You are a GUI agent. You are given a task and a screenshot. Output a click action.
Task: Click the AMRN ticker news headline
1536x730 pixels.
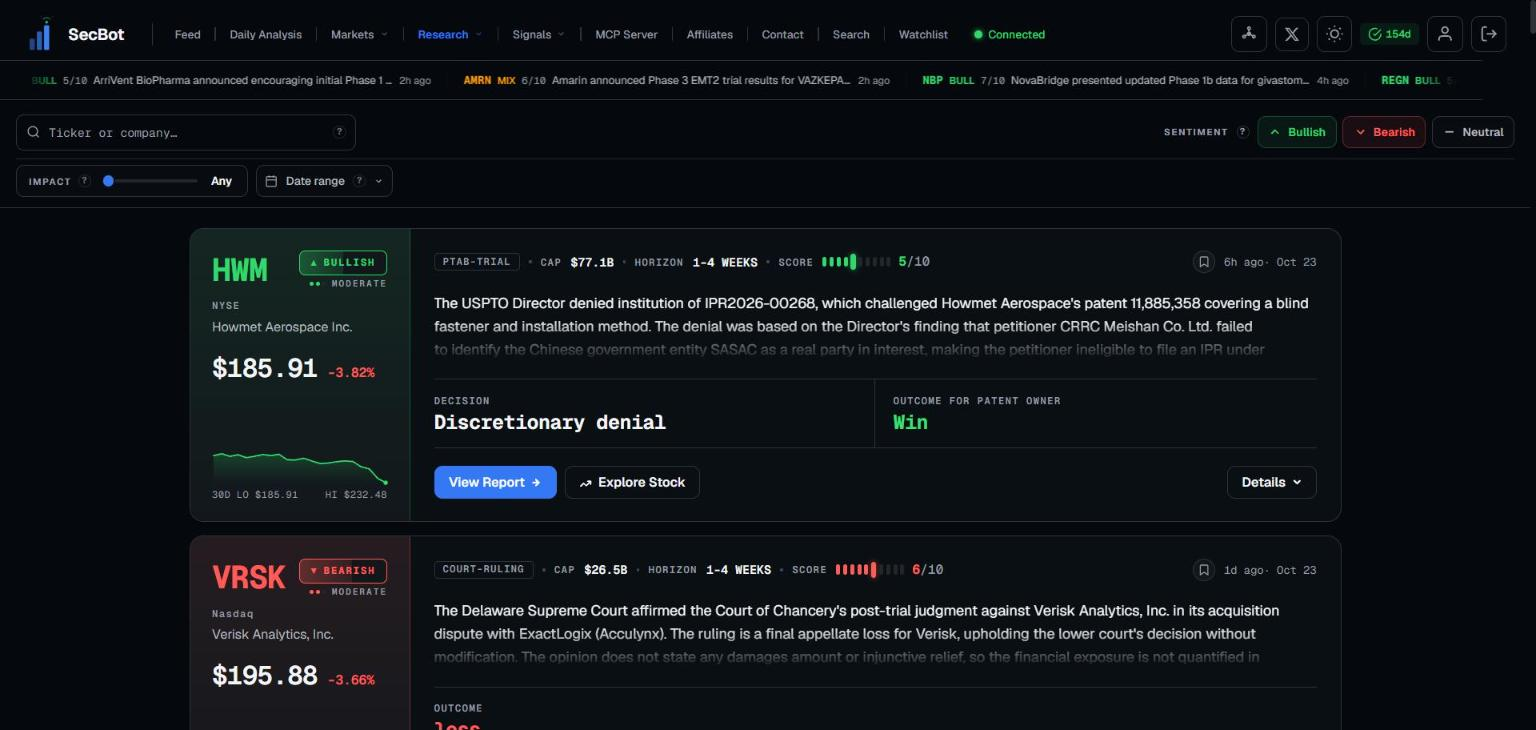pos(676,80)
